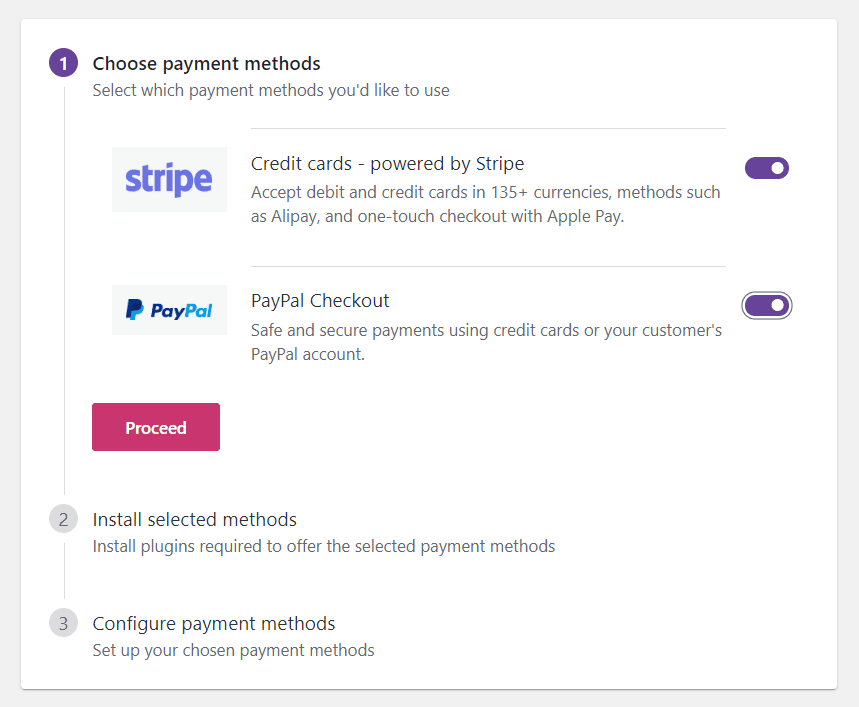Screen dimensions: 859x707
Task: Turn off the PayPal Checkout toggle
Action: coord(766,306)
